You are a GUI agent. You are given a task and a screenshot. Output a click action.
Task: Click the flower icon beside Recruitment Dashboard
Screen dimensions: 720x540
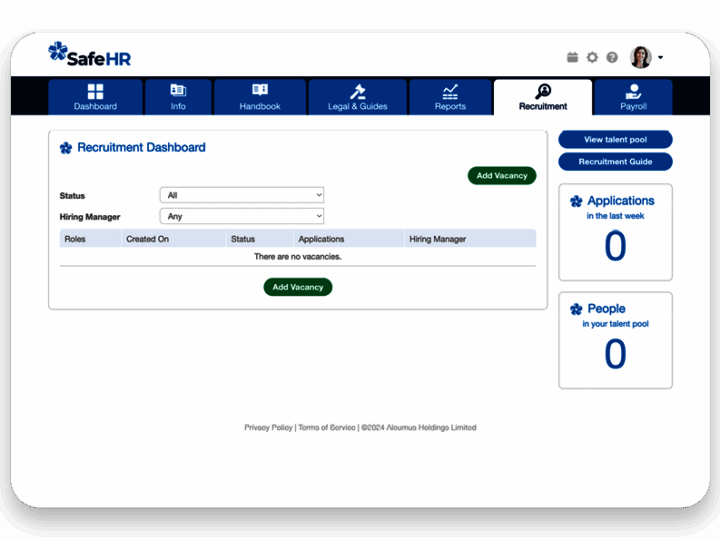[x=66, y=148]
